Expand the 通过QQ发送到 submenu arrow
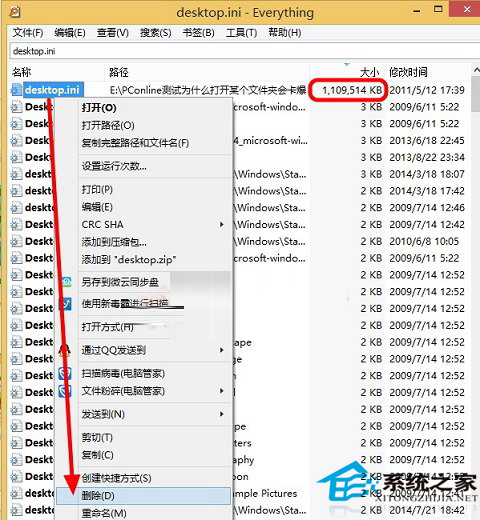The image size is (480, 520). [222, 350]
